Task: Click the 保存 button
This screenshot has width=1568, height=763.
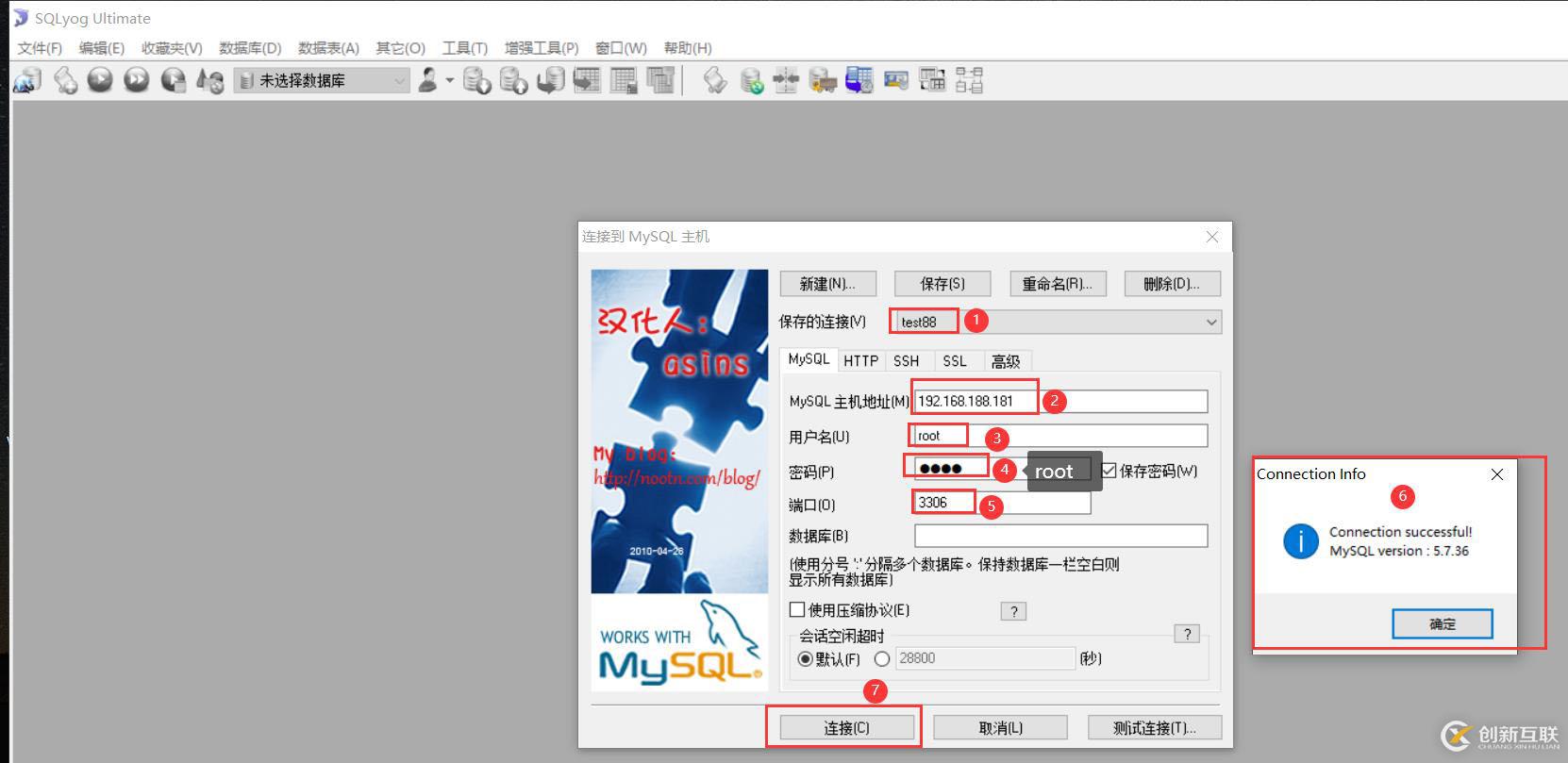Action: point(942,284)
